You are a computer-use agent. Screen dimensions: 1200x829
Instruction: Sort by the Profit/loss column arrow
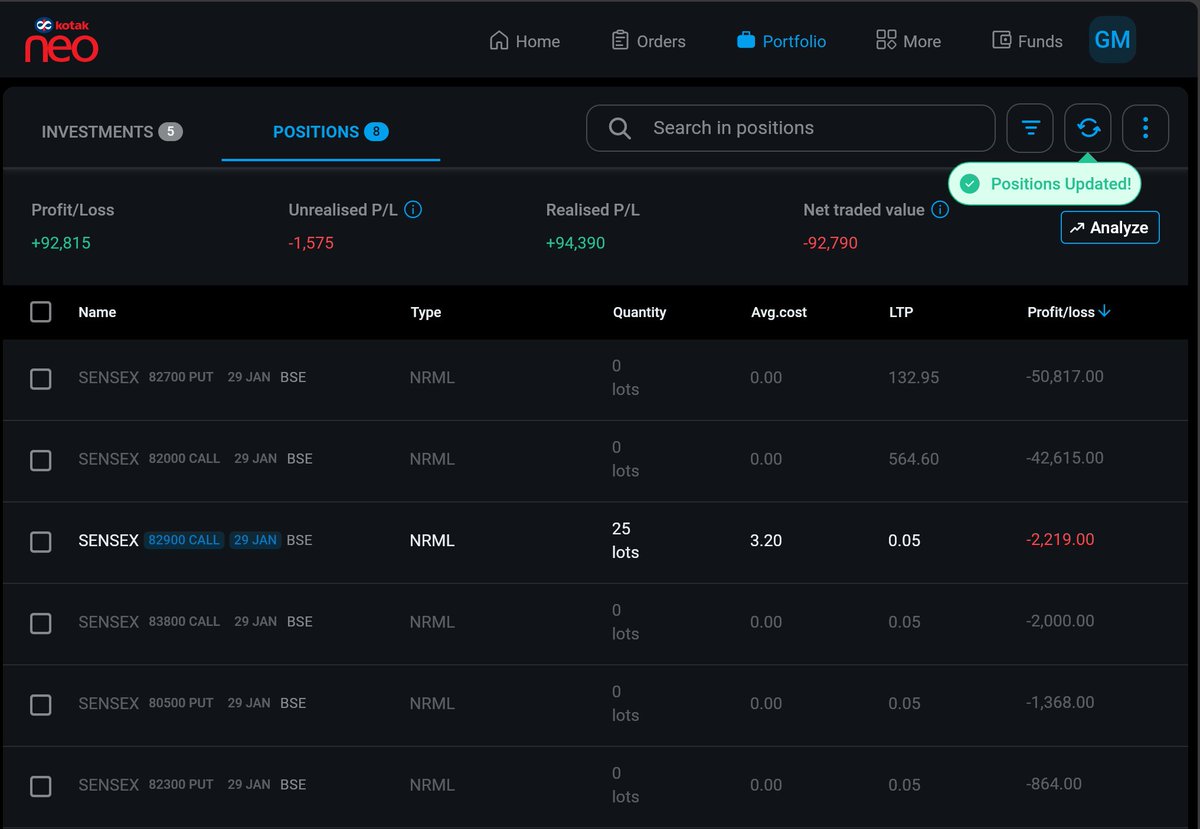click(x=1104, y=312)
